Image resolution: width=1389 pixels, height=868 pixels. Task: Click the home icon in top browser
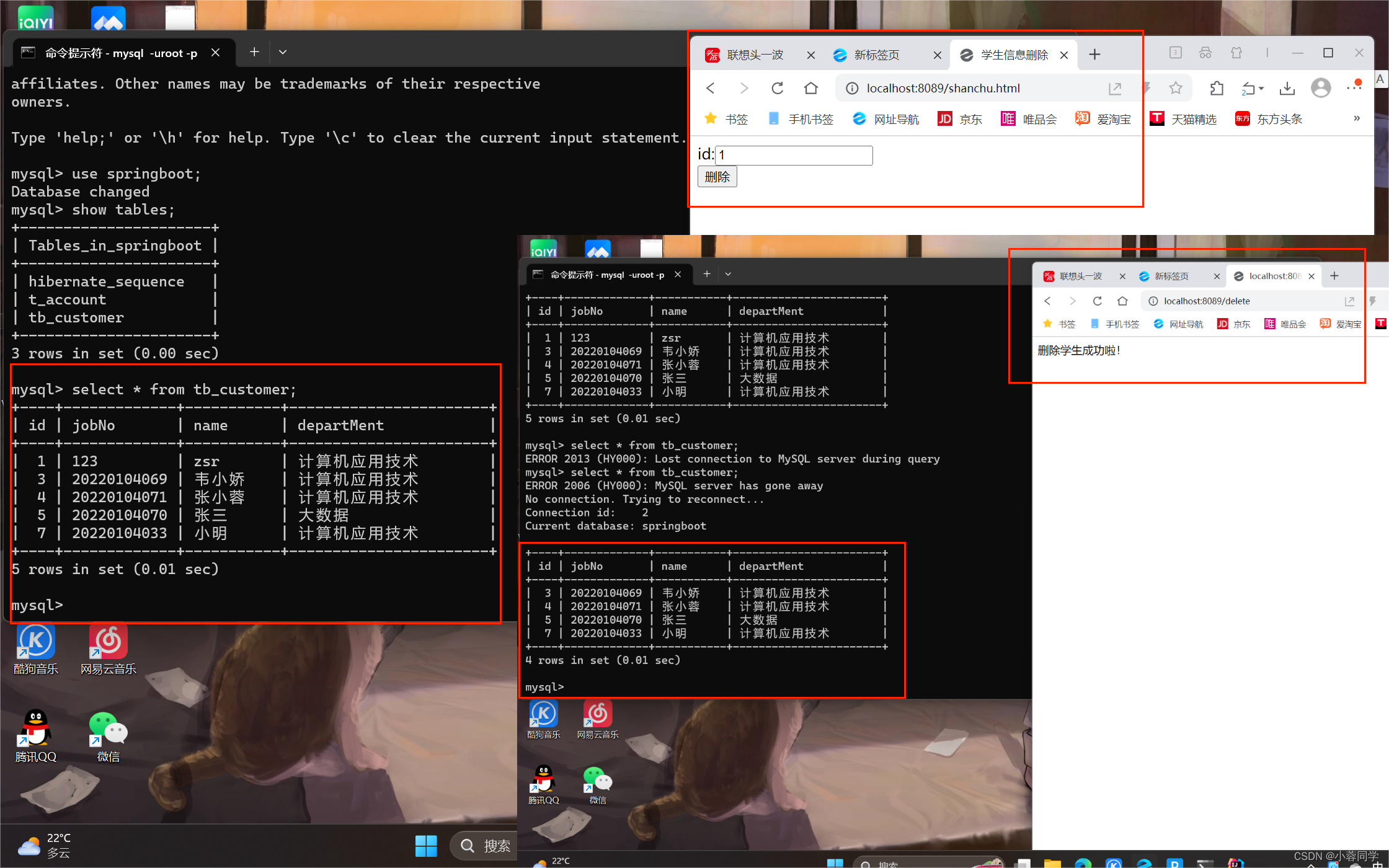(810, 88)
